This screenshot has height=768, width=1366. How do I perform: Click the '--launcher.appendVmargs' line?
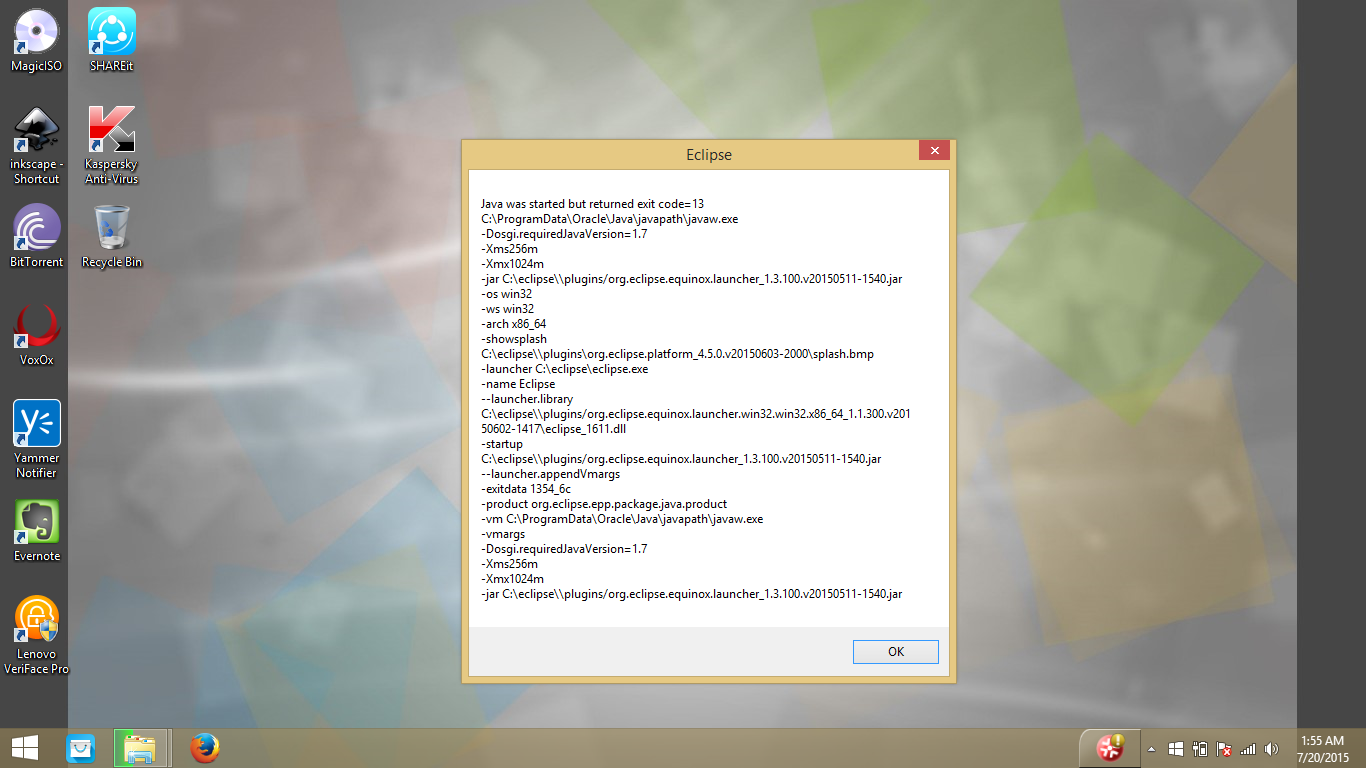550,474
